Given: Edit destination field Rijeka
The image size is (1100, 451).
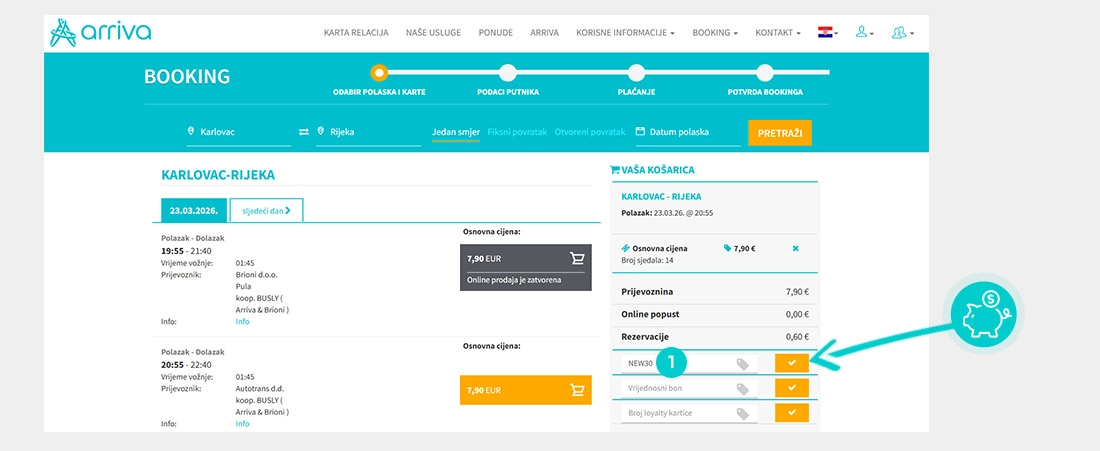Looking at the screenshot, I should (x=368, y=132).
